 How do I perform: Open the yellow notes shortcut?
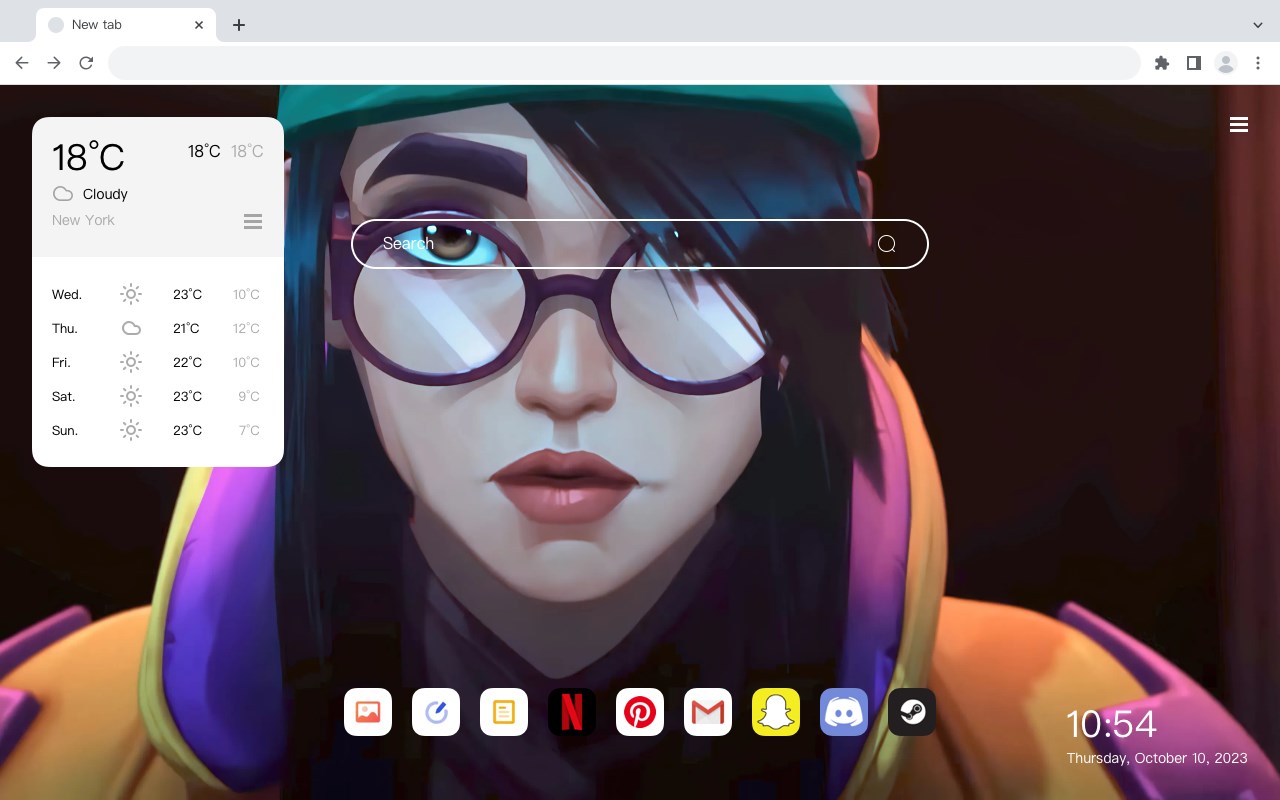tap(504, 712)
